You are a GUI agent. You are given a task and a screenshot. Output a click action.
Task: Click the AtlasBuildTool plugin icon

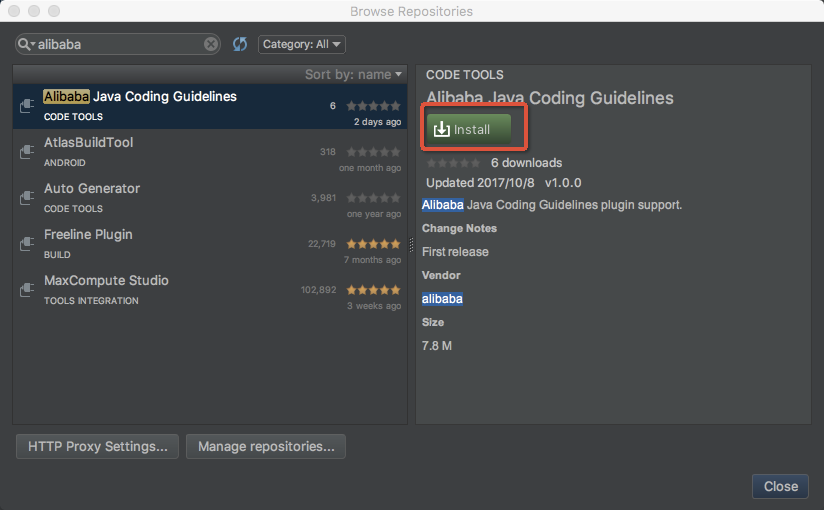28,152
